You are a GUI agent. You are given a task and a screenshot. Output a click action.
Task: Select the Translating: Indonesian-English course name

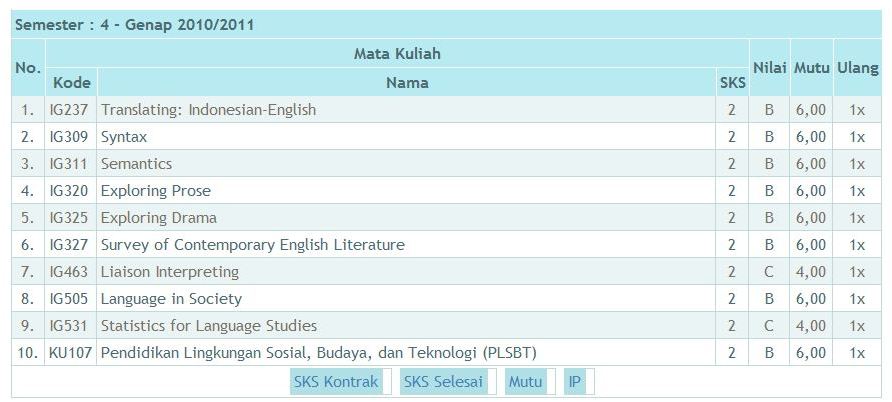coord(208,110)
